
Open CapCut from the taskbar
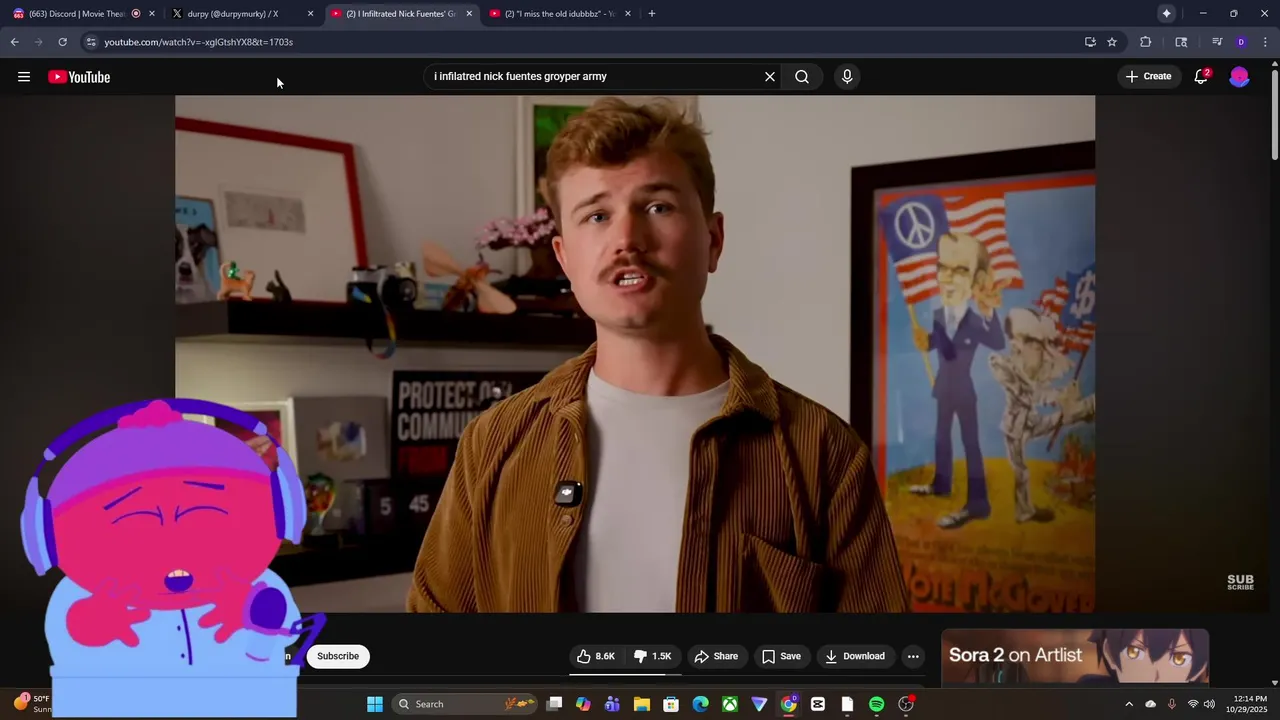tap(818, 704)
